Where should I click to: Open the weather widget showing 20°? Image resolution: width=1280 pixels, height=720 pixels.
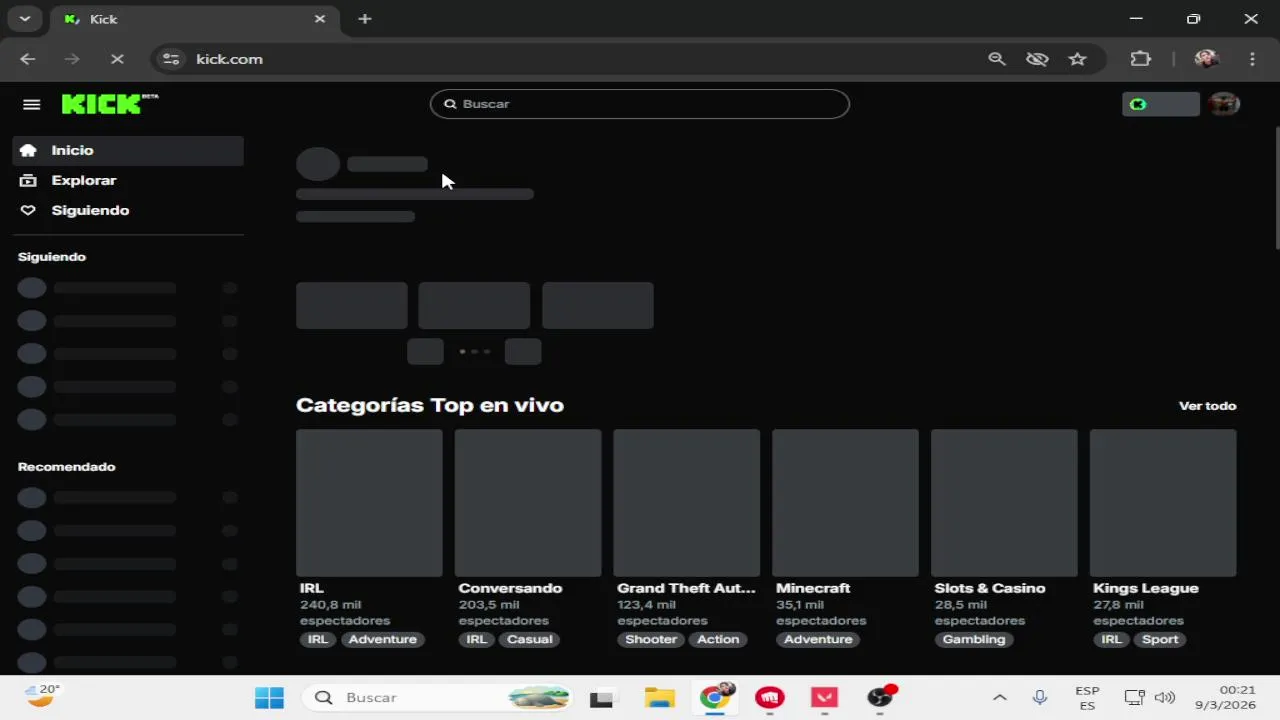[42, 696]
